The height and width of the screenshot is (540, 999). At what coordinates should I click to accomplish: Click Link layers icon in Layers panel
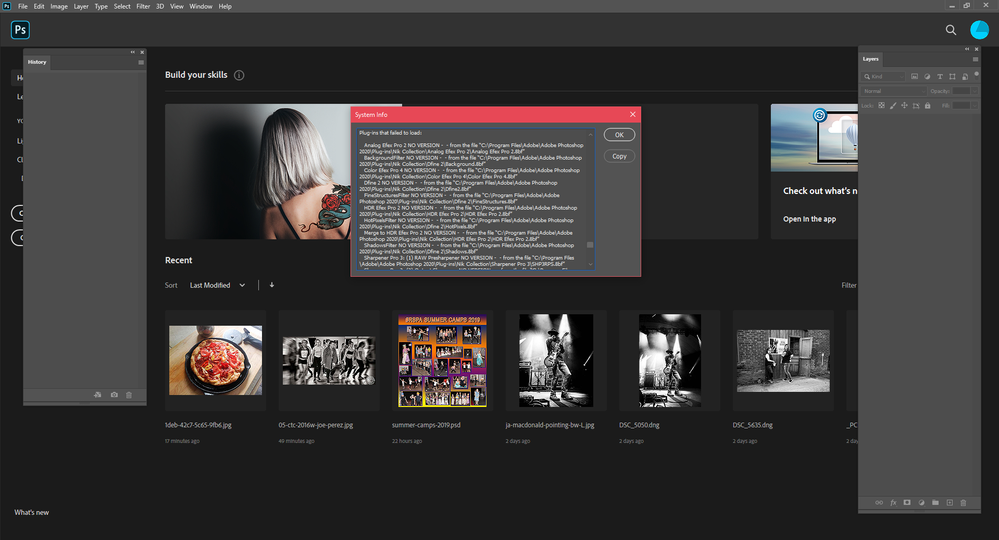coord(879,502)
